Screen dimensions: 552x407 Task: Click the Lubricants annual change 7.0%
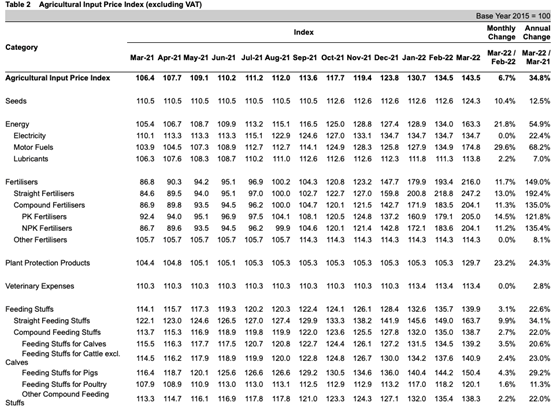coord(541,159)
